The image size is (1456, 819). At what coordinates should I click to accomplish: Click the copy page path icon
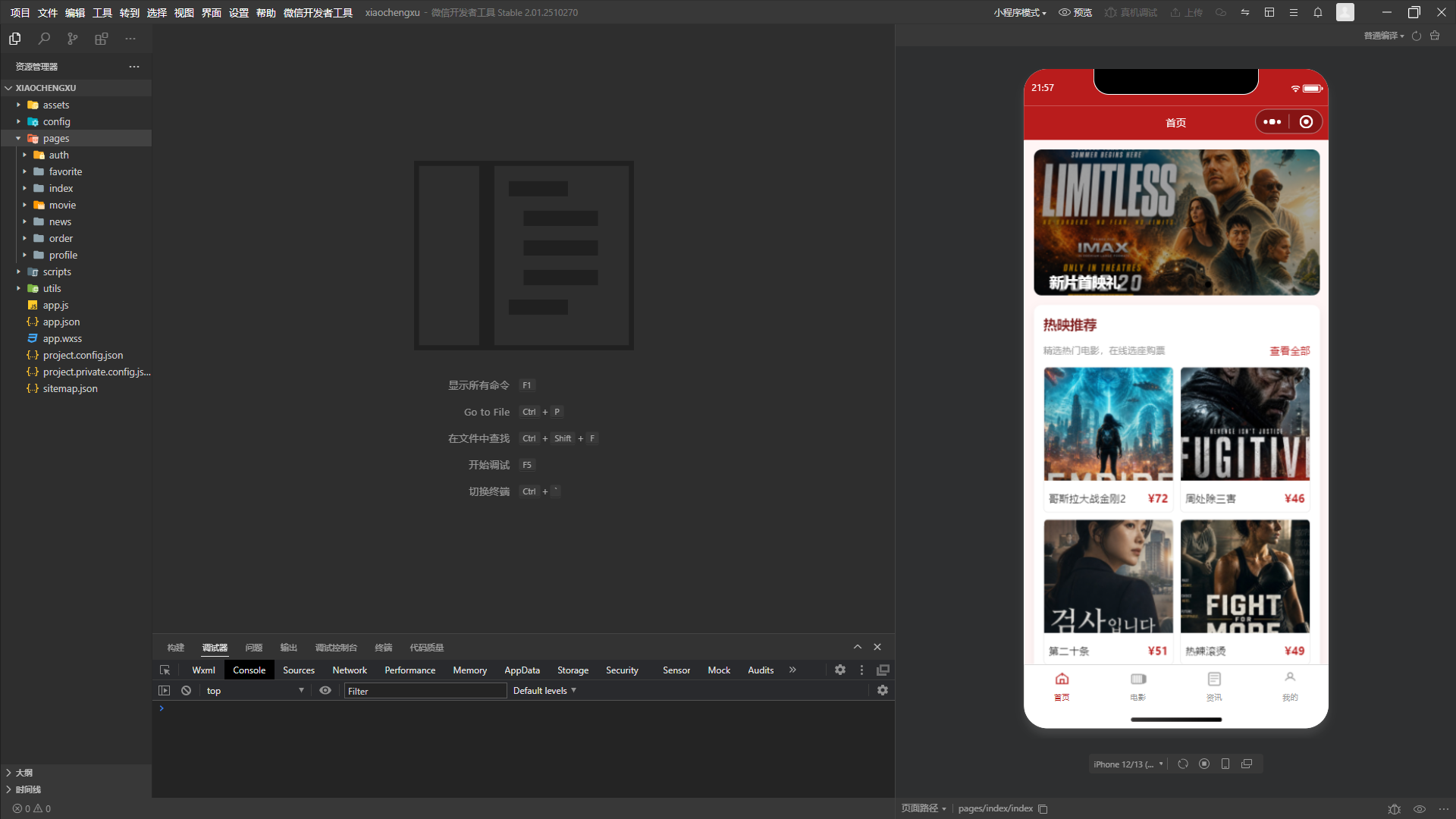1043,809
